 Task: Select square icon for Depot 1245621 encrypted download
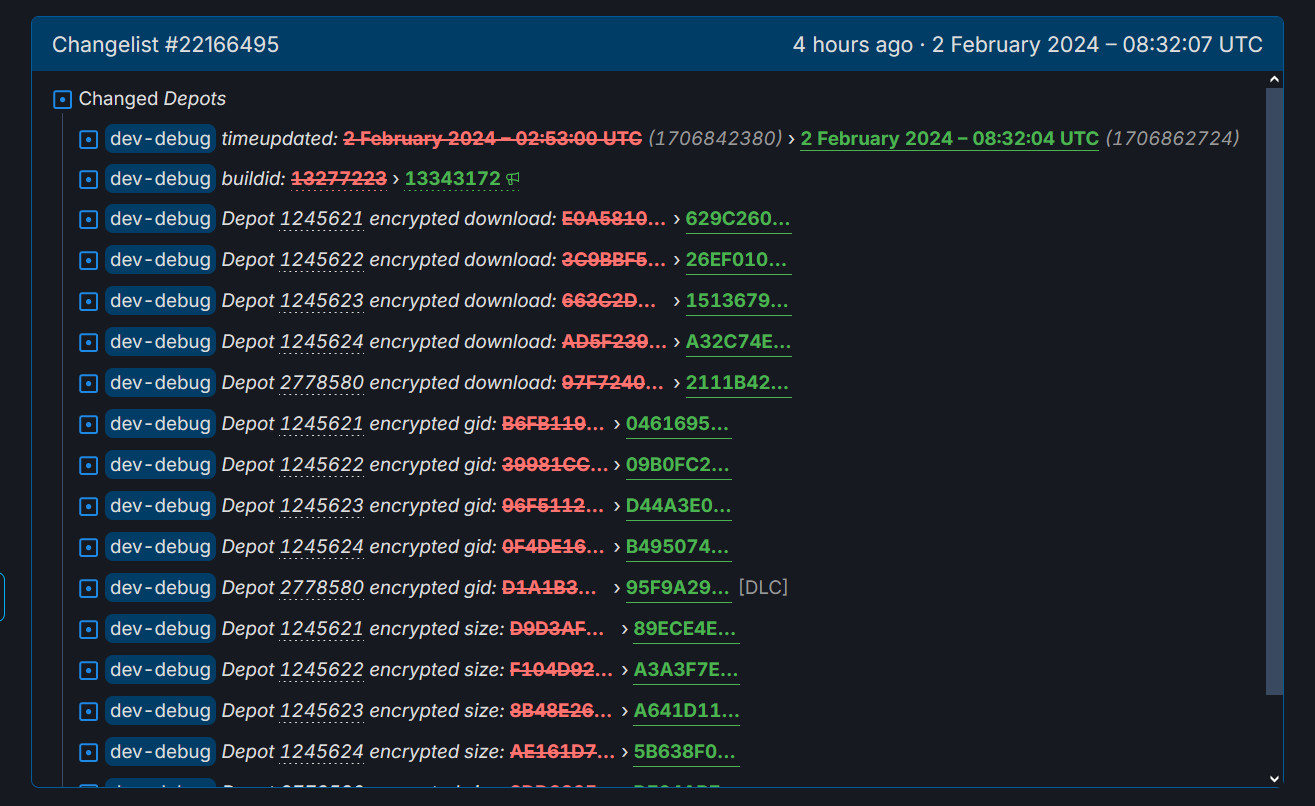coord(89,220)
